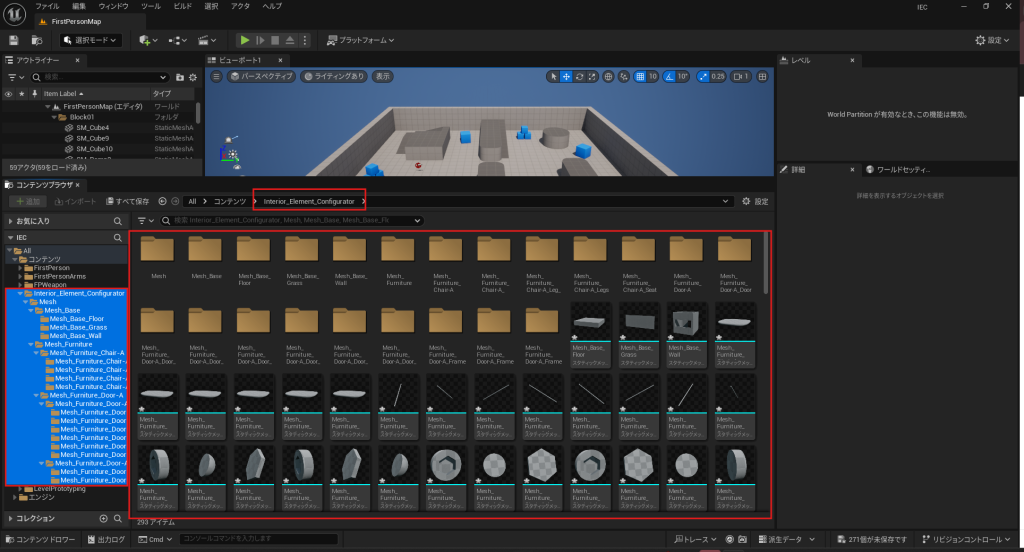
Task: Toggle grid snapping in the viewport
Action: tap(639, 76)
